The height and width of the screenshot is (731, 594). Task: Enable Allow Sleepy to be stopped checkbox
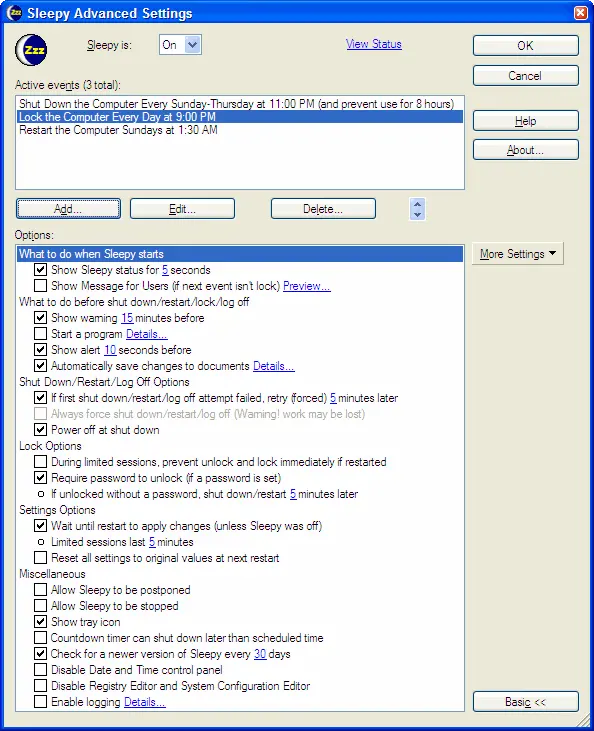click(x=41, y=606)
